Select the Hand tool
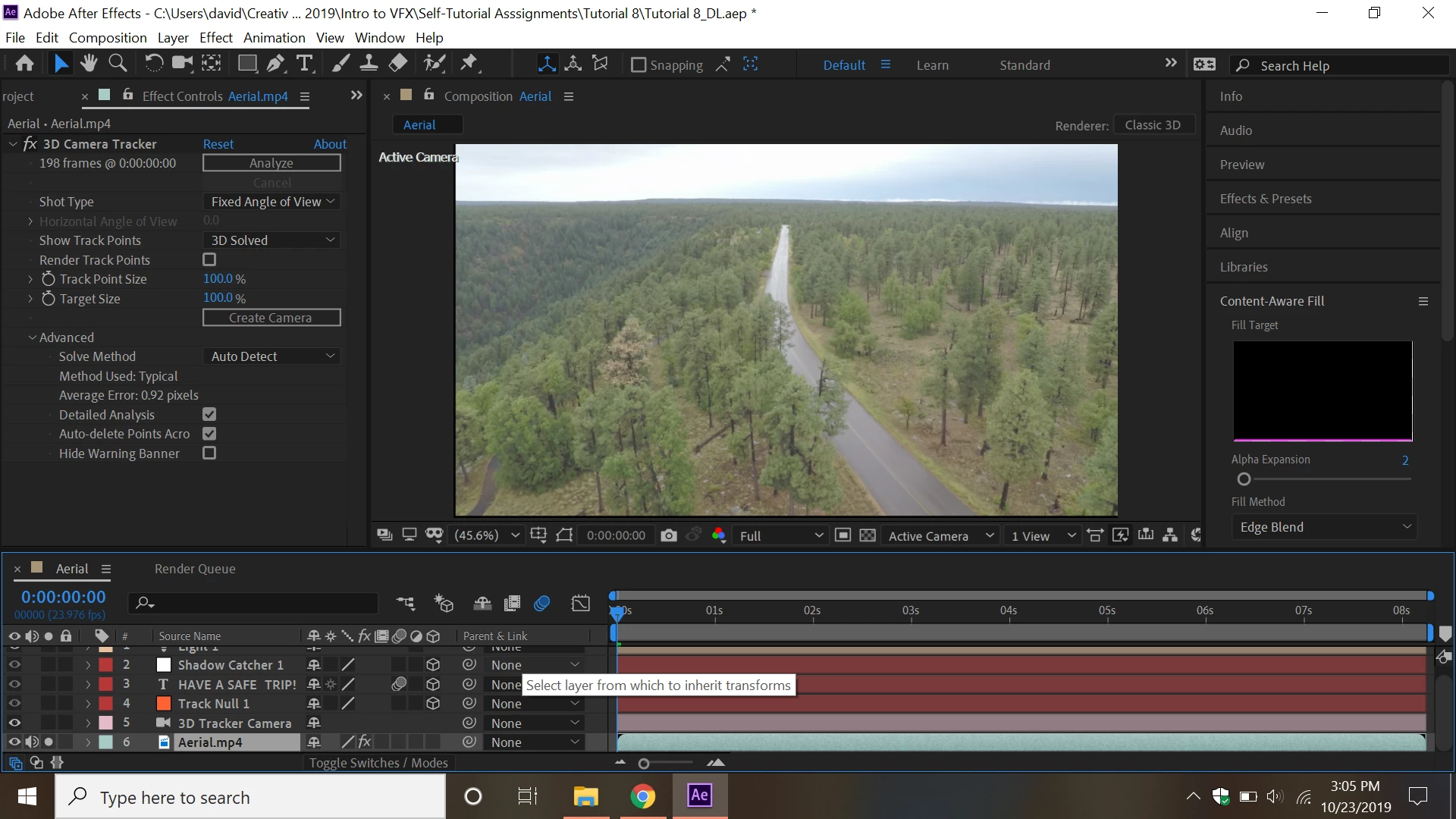The image size is (1456, 819). (89, 64)
